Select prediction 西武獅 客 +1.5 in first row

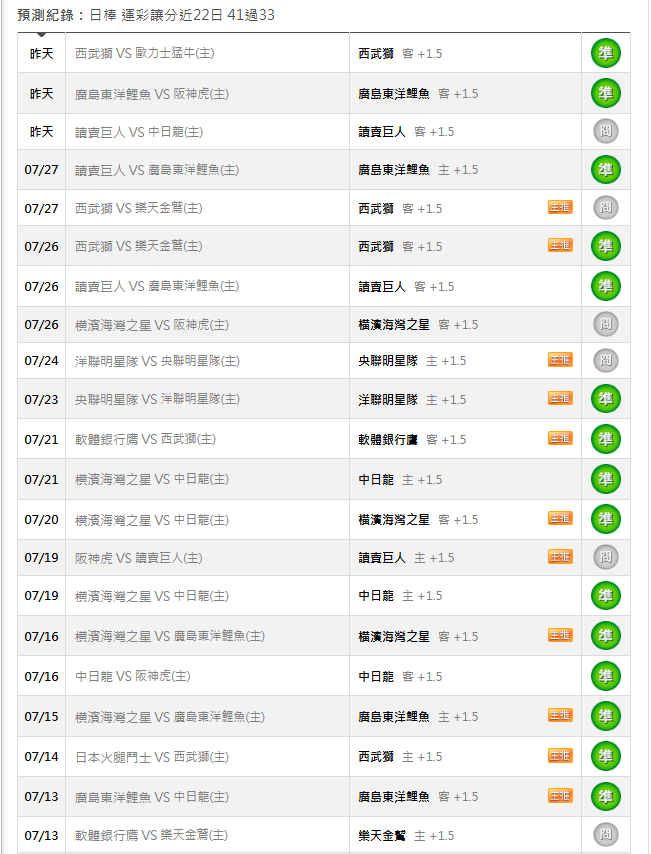click(x=400, y=53)
